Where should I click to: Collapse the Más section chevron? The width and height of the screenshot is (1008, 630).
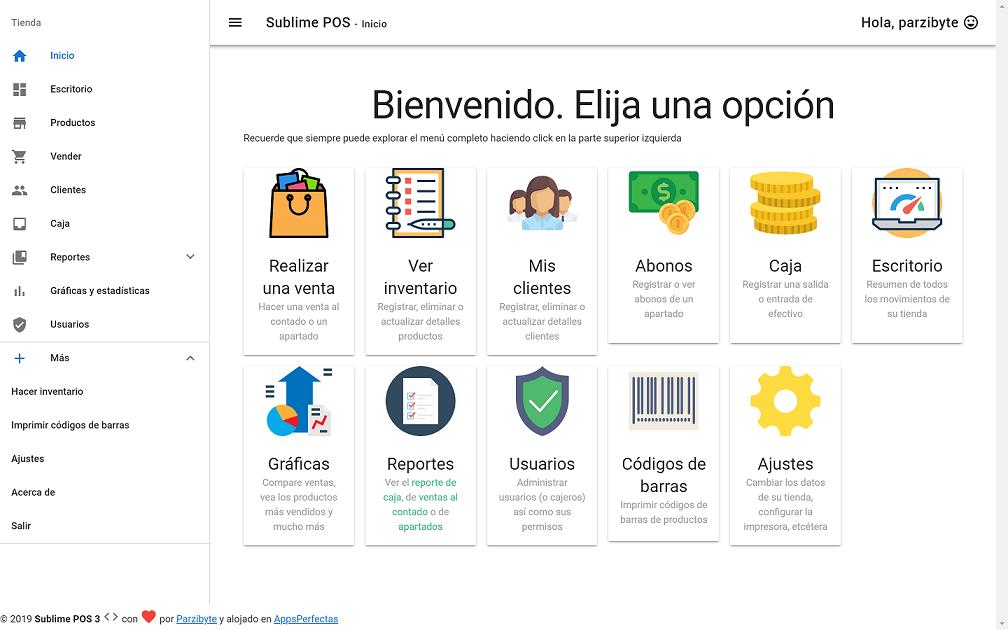tap(190, 358)
